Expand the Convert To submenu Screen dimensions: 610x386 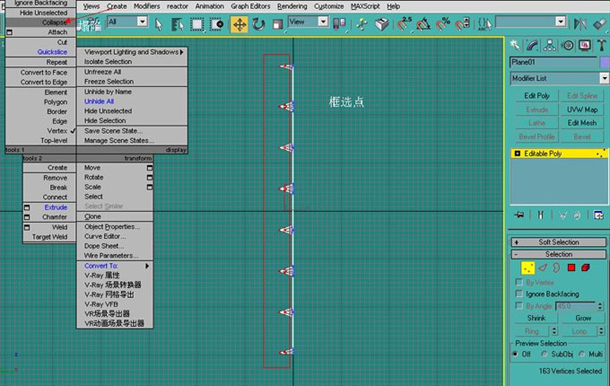(115, 266)
